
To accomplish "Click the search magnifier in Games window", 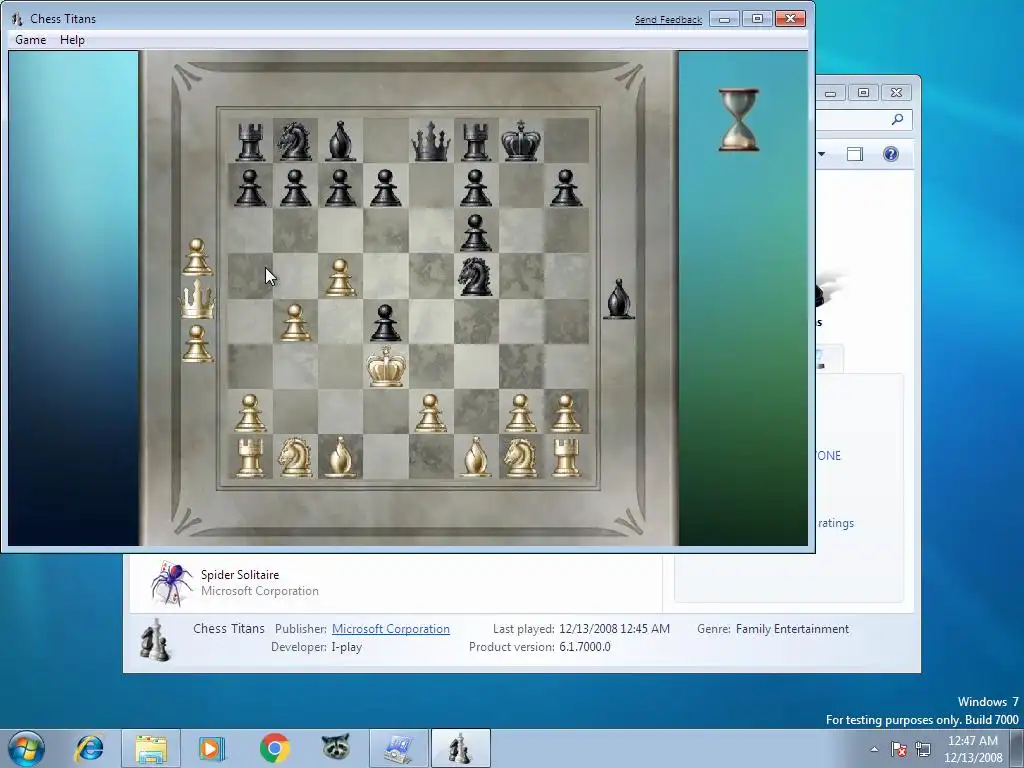I will (x=897, y=120).
